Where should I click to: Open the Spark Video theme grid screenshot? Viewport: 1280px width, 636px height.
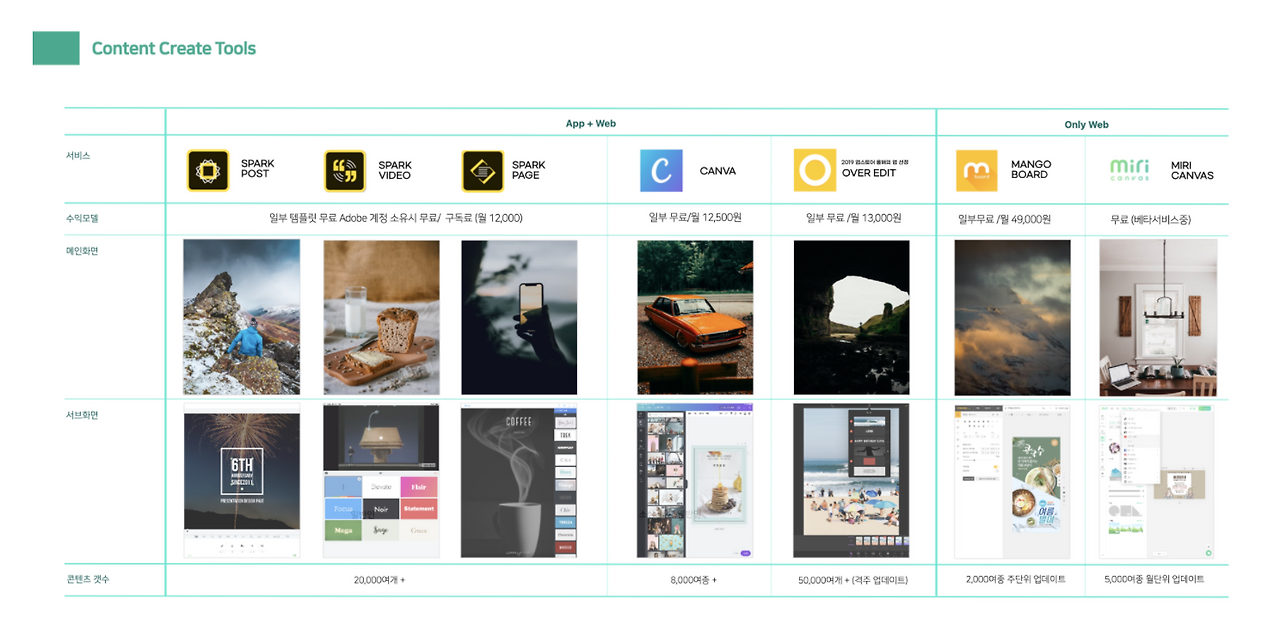(x=381, y=481)
